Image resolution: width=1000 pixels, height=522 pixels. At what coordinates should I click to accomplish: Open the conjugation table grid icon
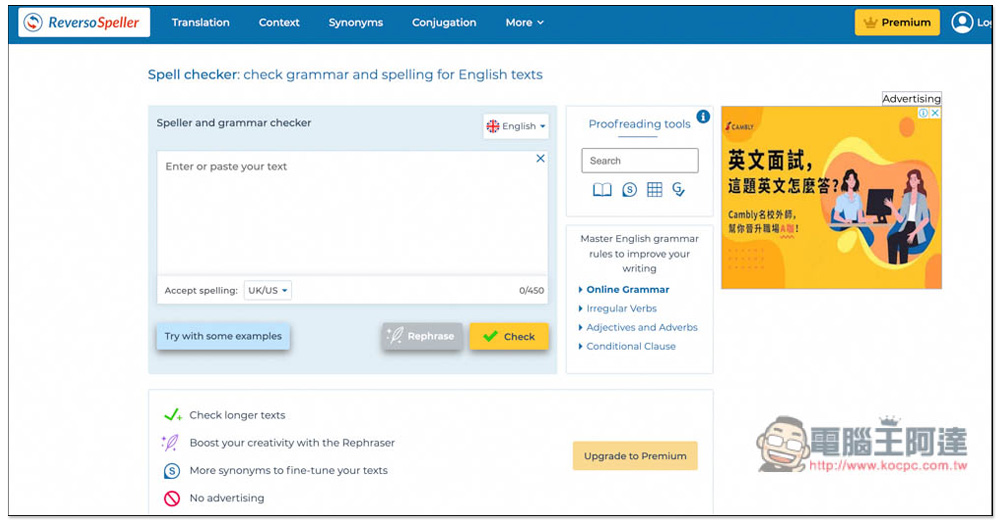(x=655, y=190)
